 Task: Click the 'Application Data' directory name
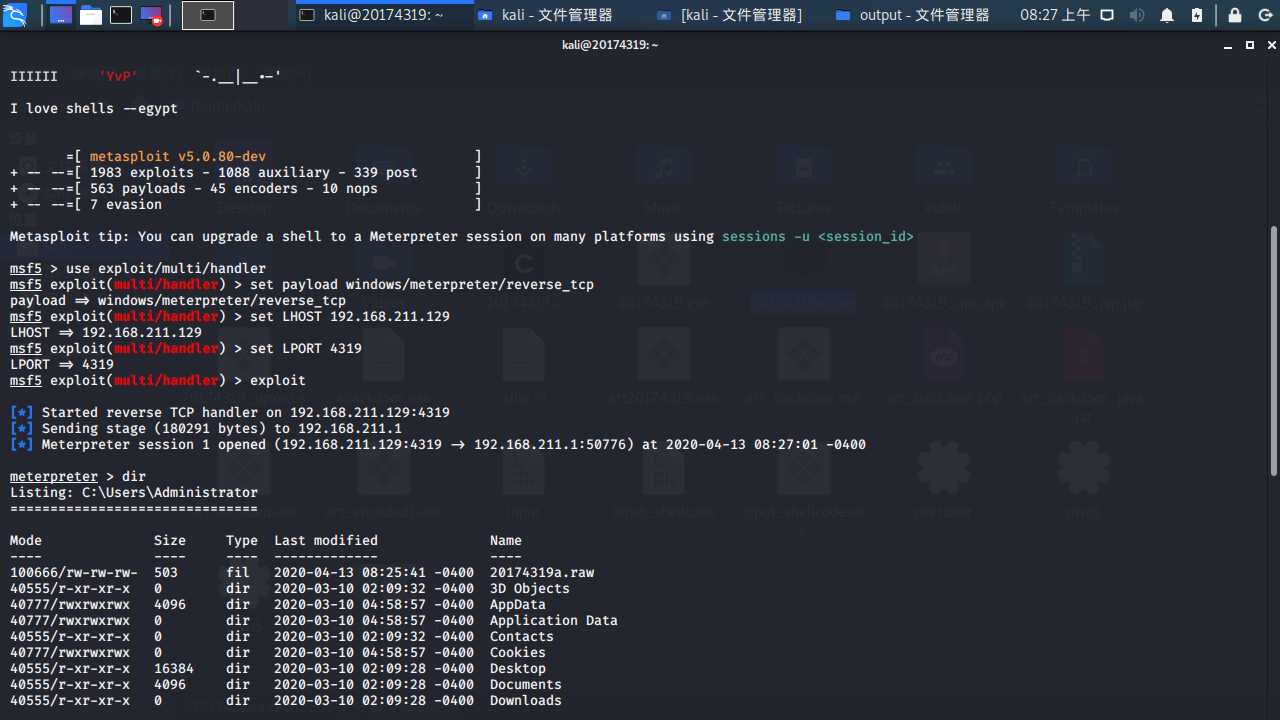(x=554, y=620)
